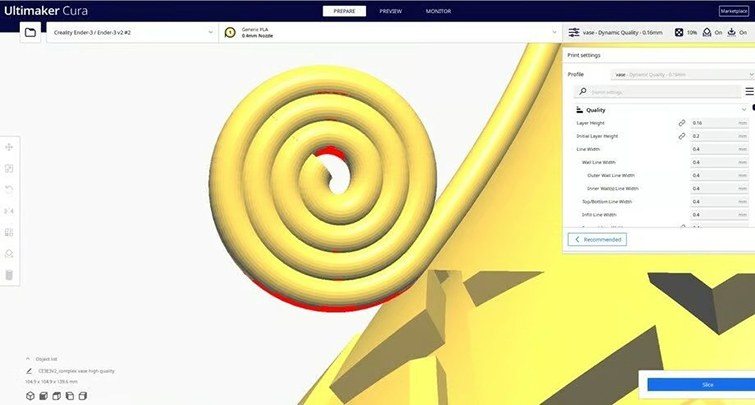Click the Outer Wall Line Width label
Viewport: 755px width, 405px height.
coord(611,175)
